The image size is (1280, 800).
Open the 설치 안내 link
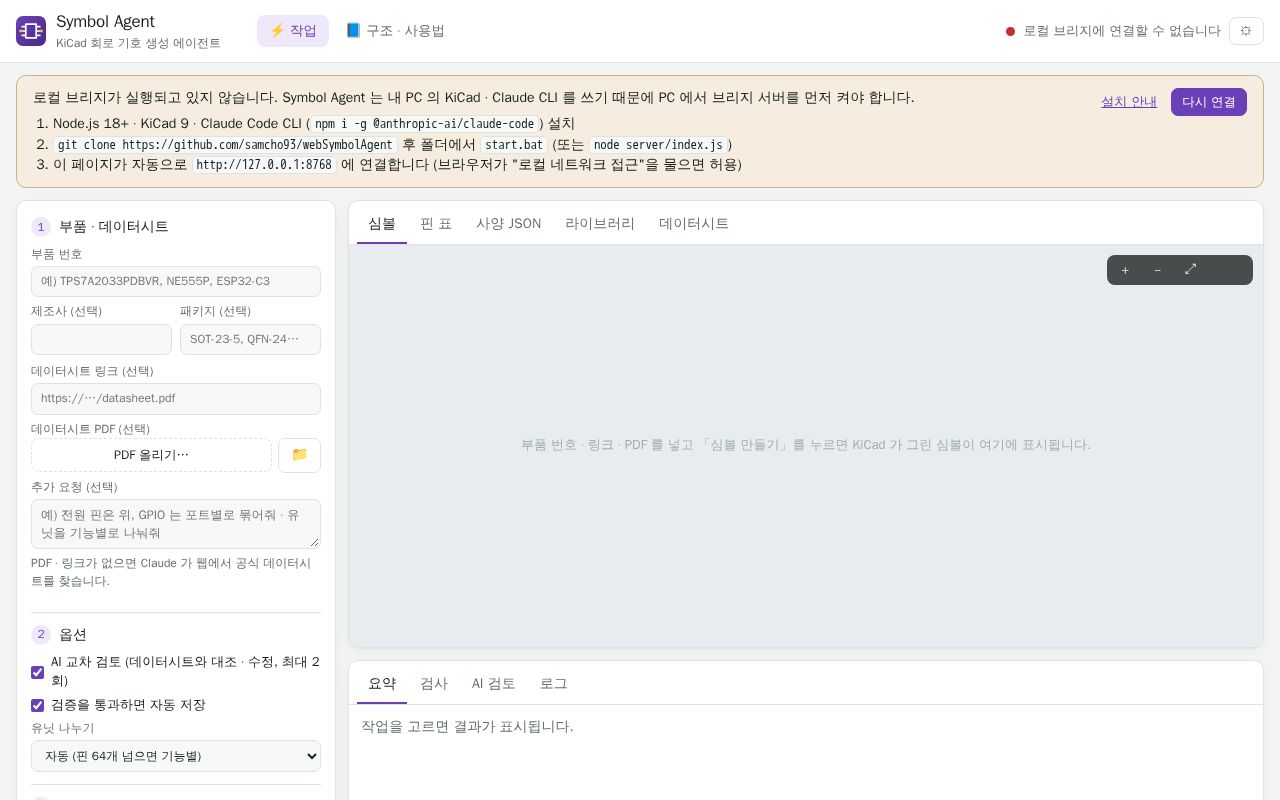tap(1129, 102)
